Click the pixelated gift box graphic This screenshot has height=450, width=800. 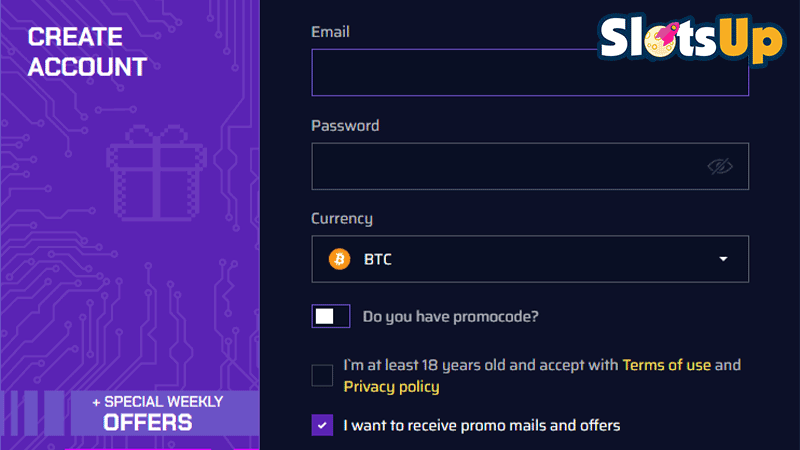(x=157, y=173)
